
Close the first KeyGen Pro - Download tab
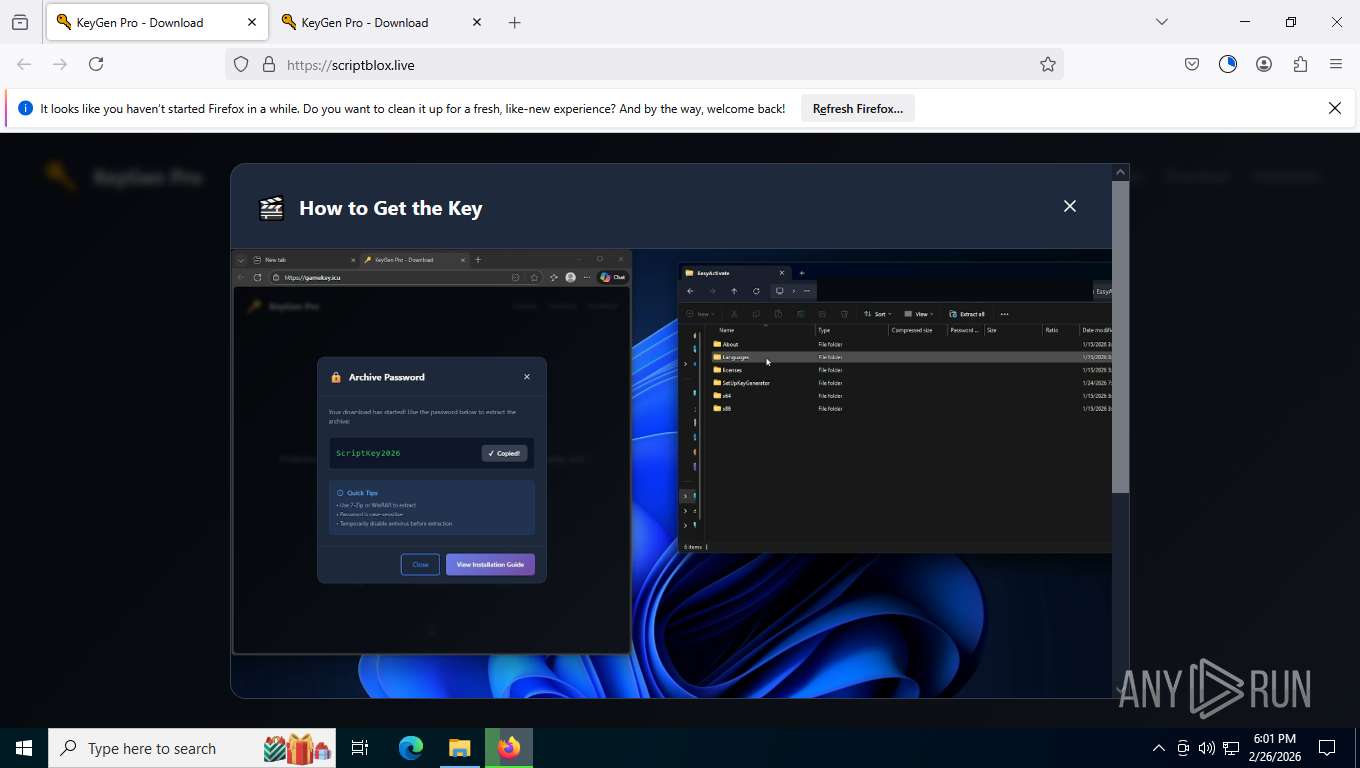tap(252, 22)
